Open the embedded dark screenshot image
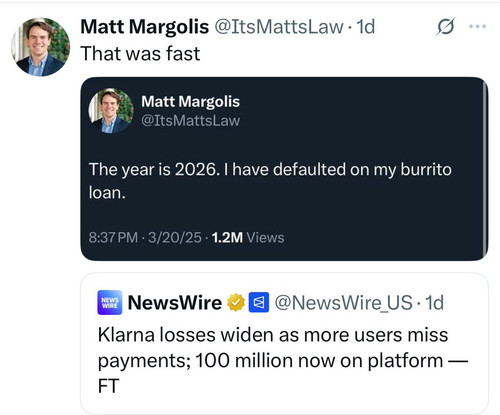Image resolution: width=500 pixels, height=415 pixels. point(284,169)
